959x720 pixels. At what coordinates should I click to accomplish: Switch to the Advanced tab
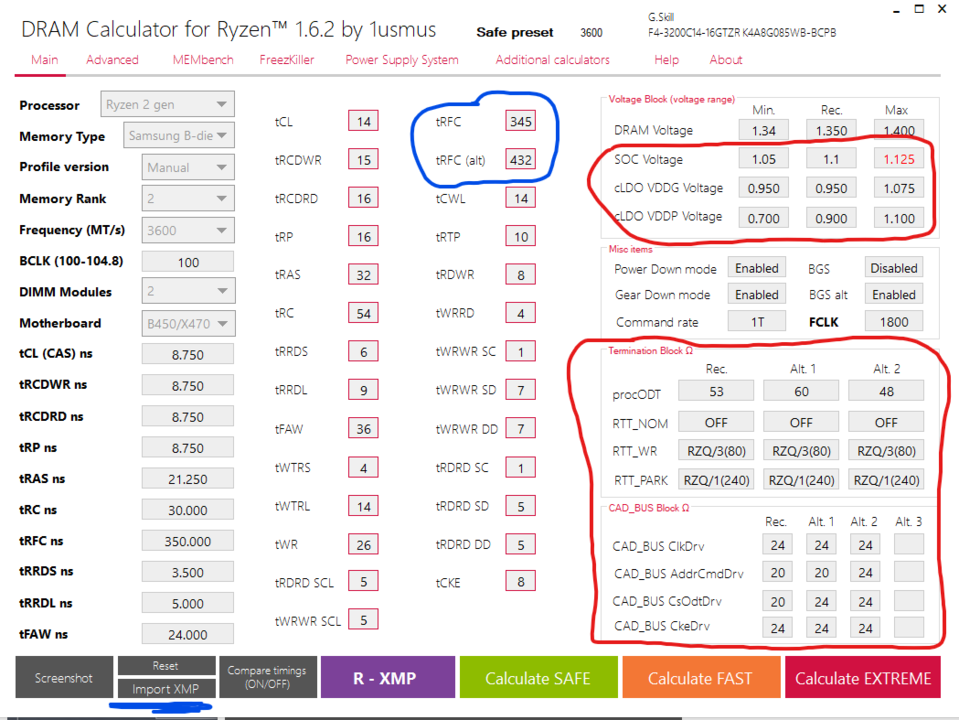pos(112,60)
